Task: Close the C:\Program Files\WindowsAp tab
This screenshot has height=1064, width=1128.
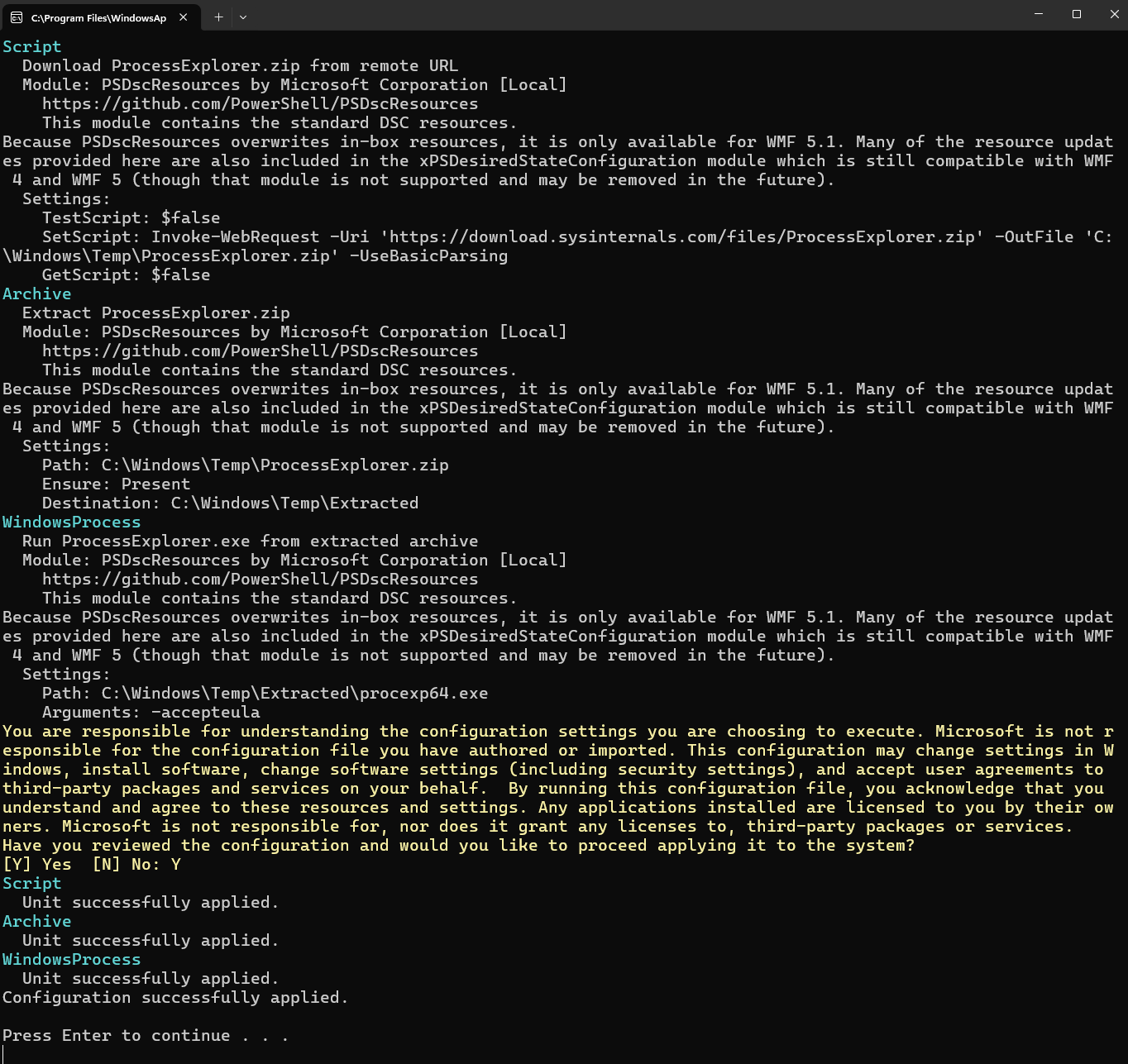Action: click(184, 17)
